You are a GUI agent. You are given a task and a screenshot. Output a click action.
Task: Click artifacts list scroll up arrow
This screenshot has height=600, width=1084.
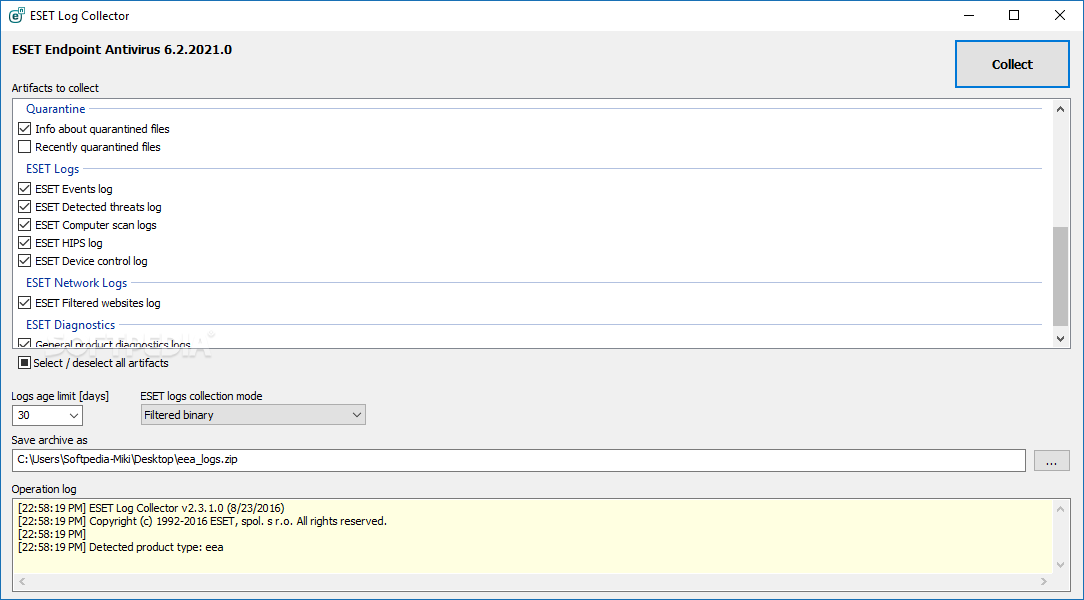coord(1060,109)
